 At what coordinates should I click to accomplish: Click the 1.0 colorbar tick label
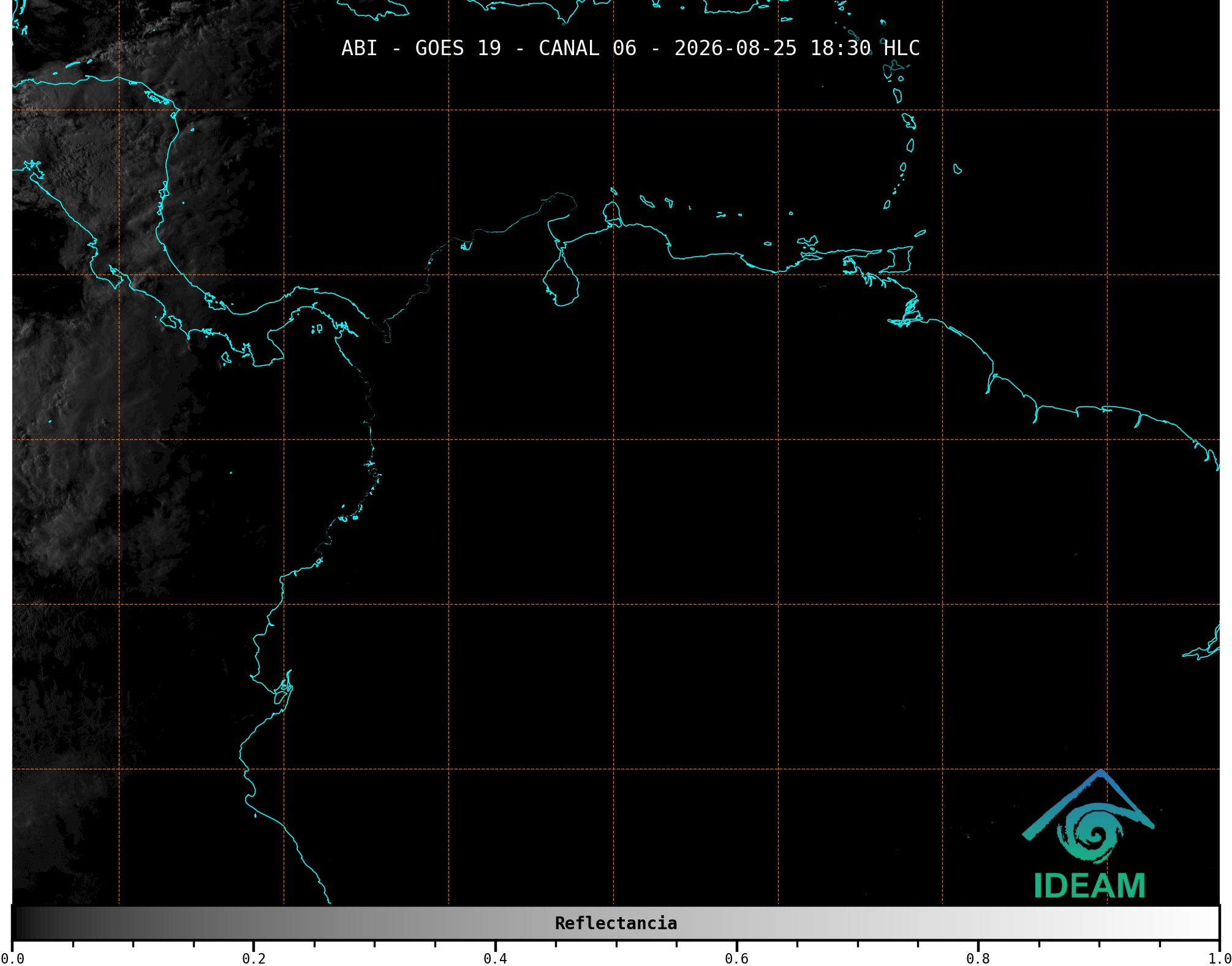click(1219, 959)
